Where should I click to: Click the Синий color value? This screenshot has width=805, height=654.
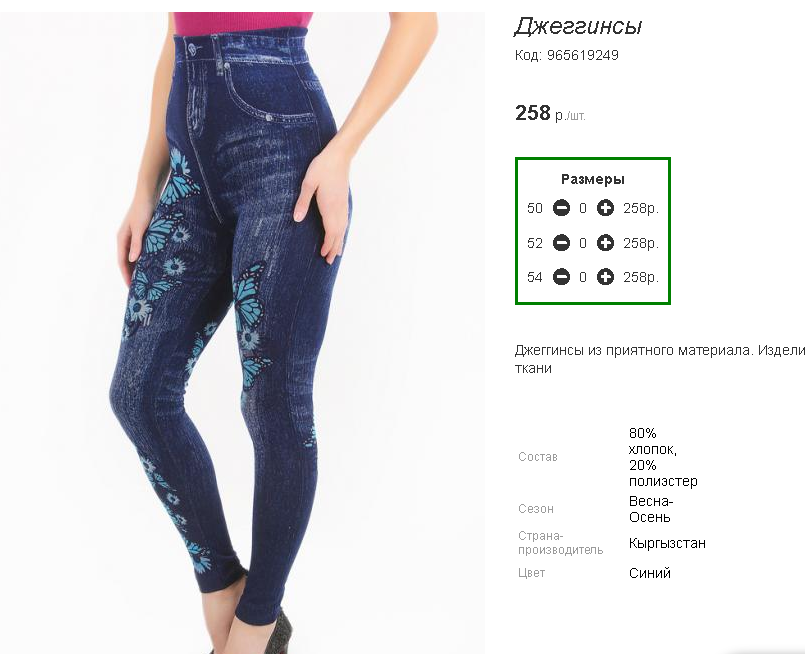649,573
